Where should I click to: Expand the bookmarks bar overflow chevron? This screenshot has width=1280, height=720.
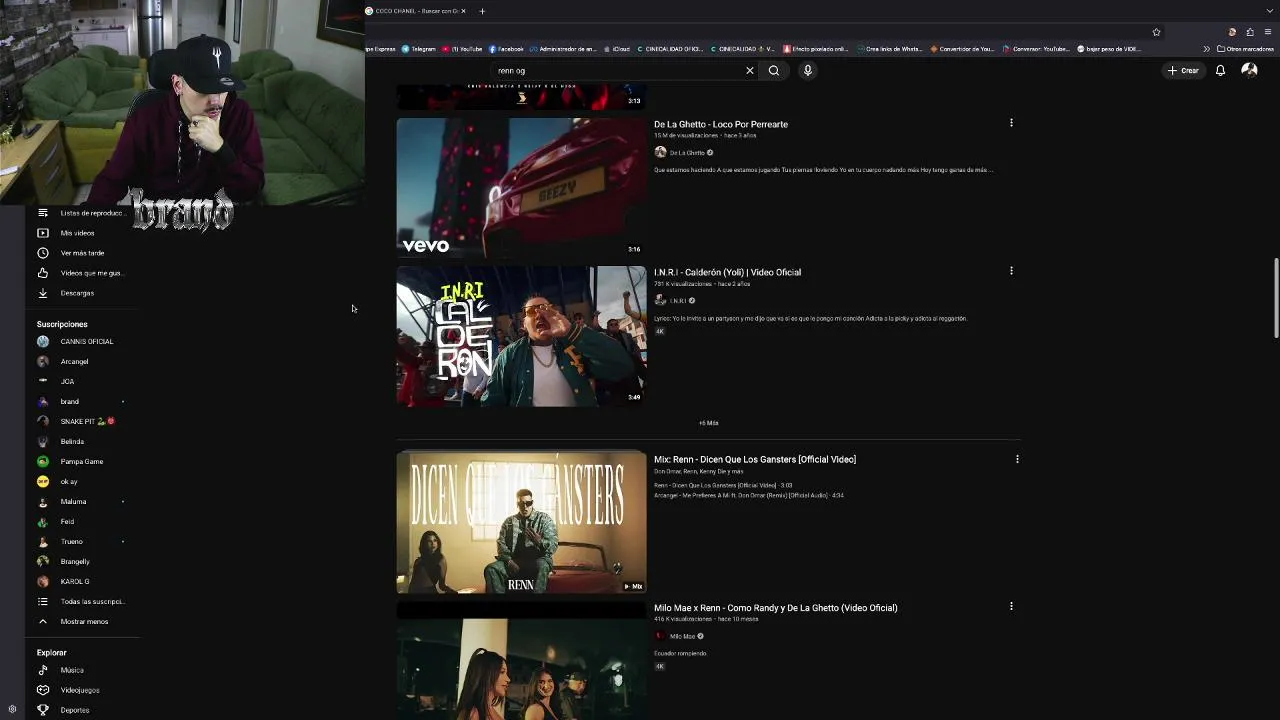[1206, 49]
